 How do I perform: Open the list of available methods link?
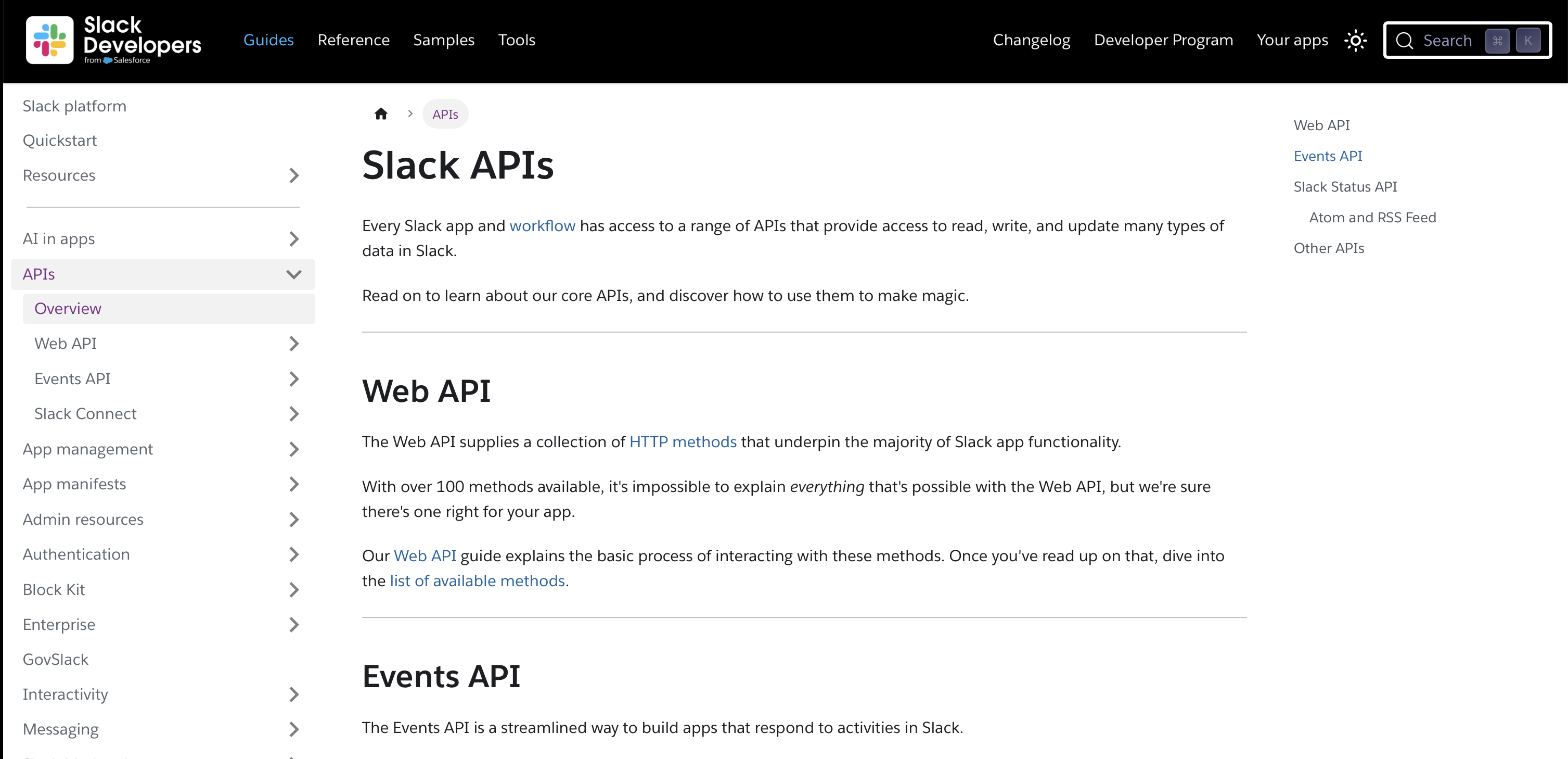pyautogui.click(x=477, y=580)
